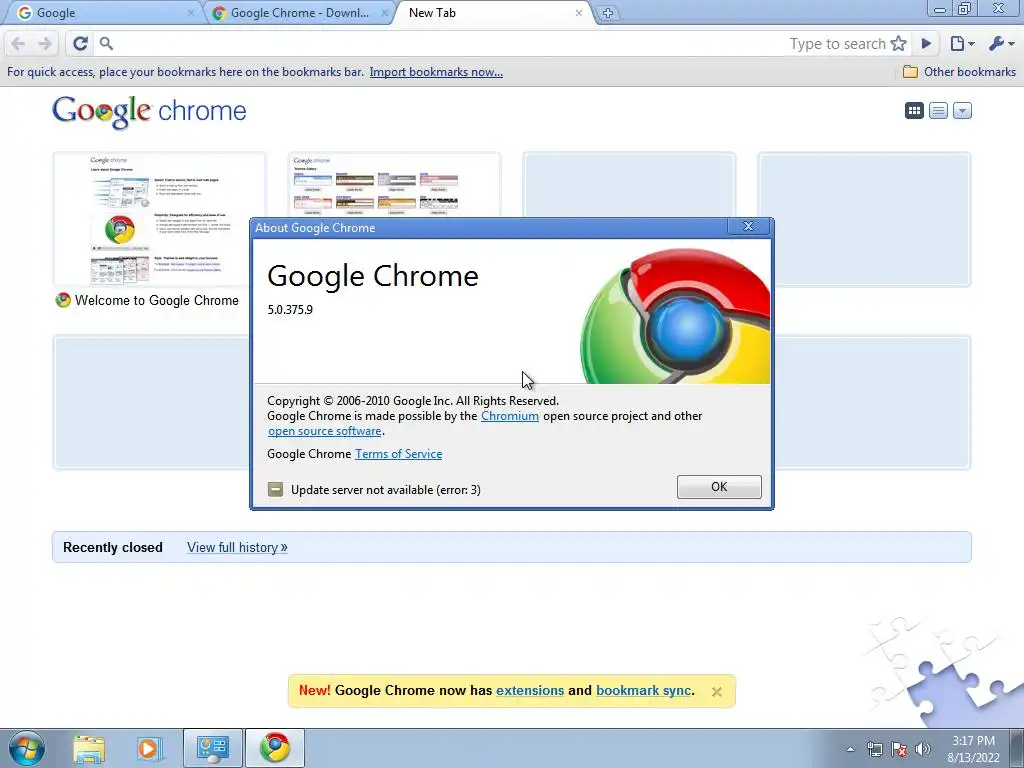Open the page menu icon
This screenshot has width=1024, height=768.
pos(962,44)
